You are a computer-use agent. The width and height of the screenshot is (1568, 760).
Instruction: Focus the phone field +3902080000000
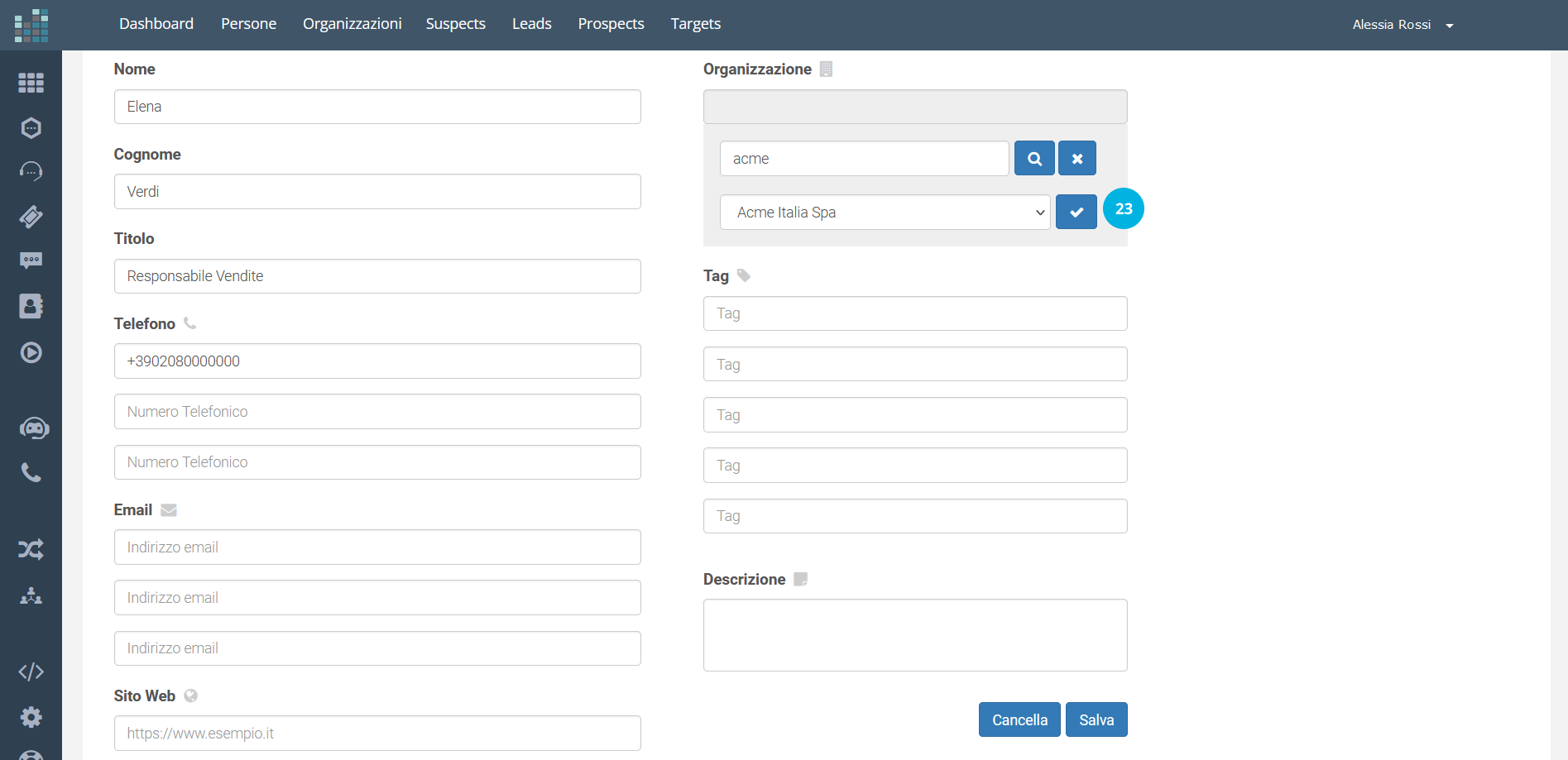tap(377, 361)
